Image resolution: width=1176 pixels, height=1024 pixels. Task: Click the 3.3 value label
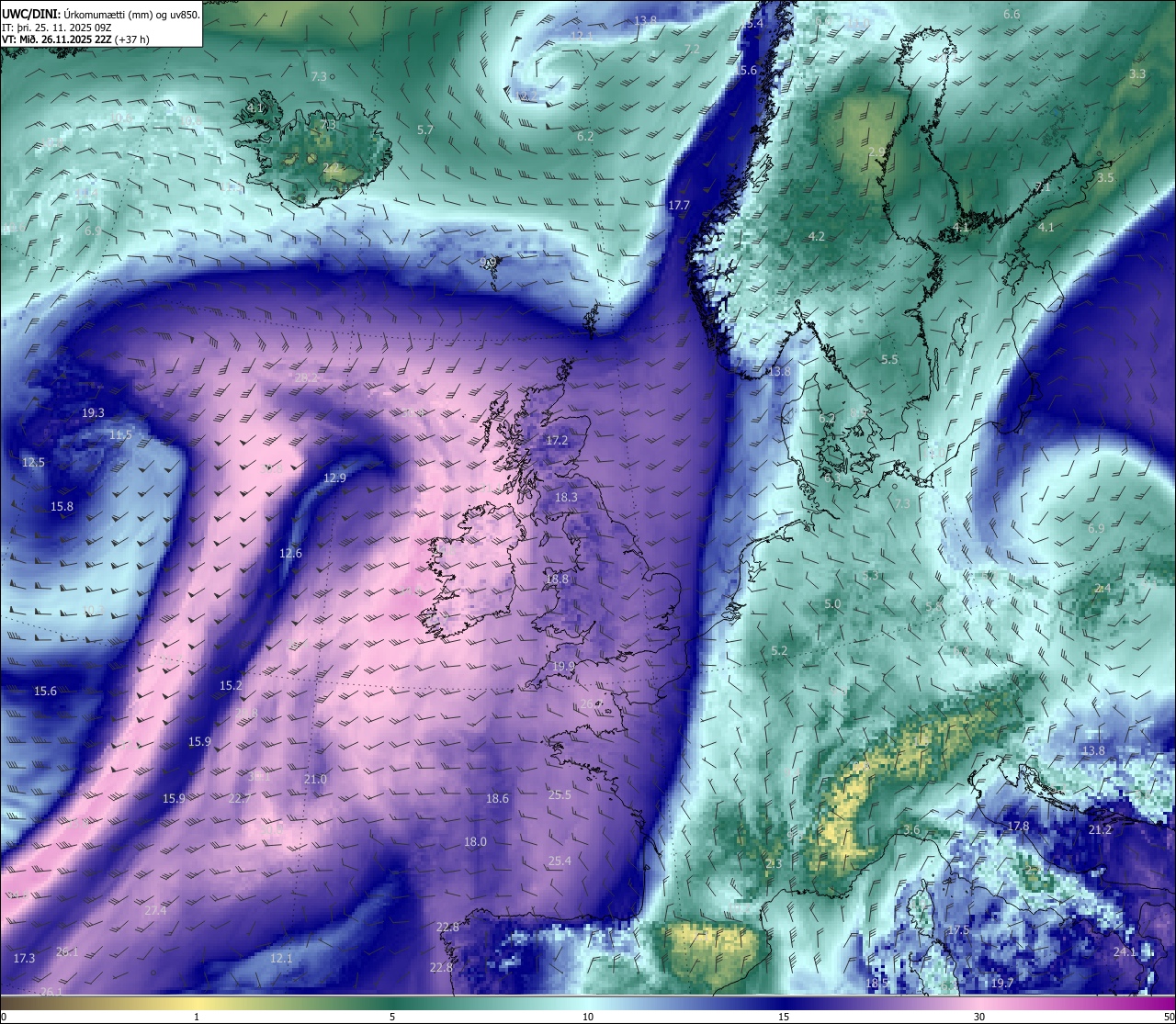pos(1137,73)
